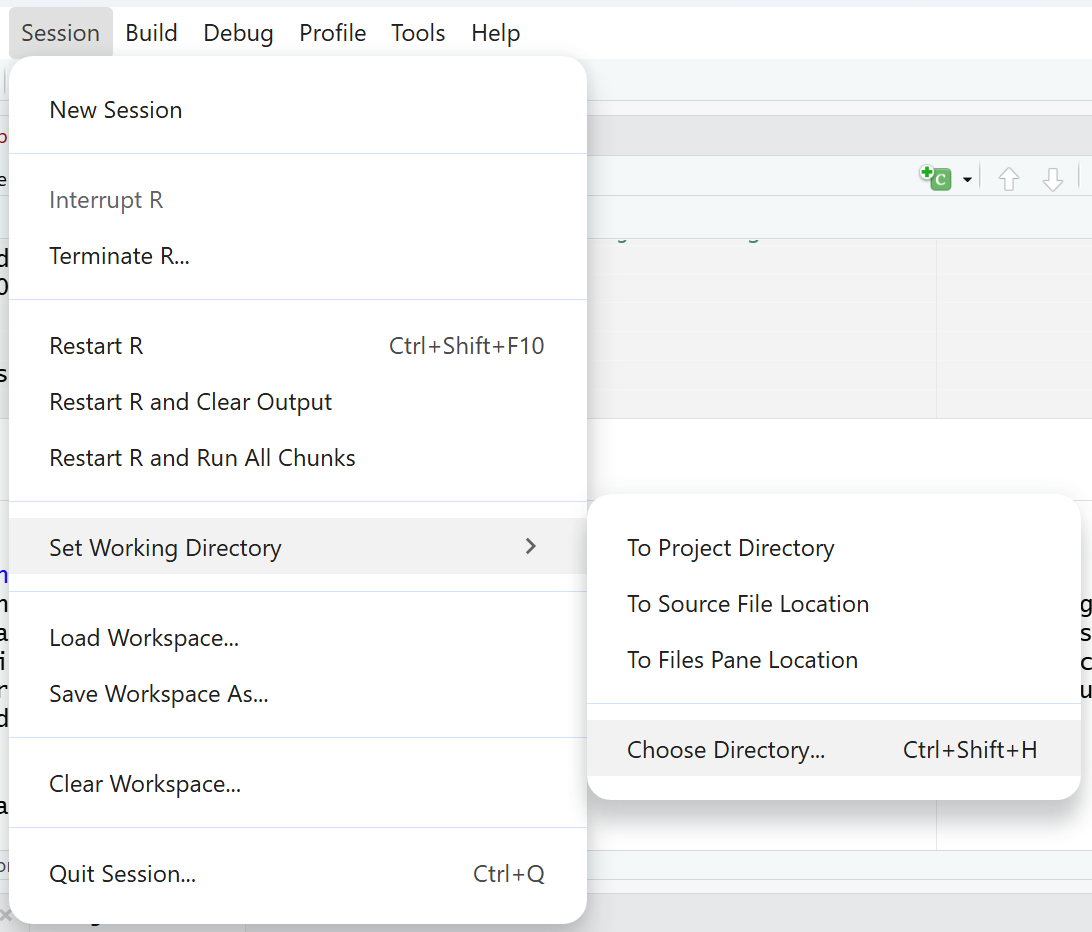Click the Insert Chunk icon

[935, 178]
